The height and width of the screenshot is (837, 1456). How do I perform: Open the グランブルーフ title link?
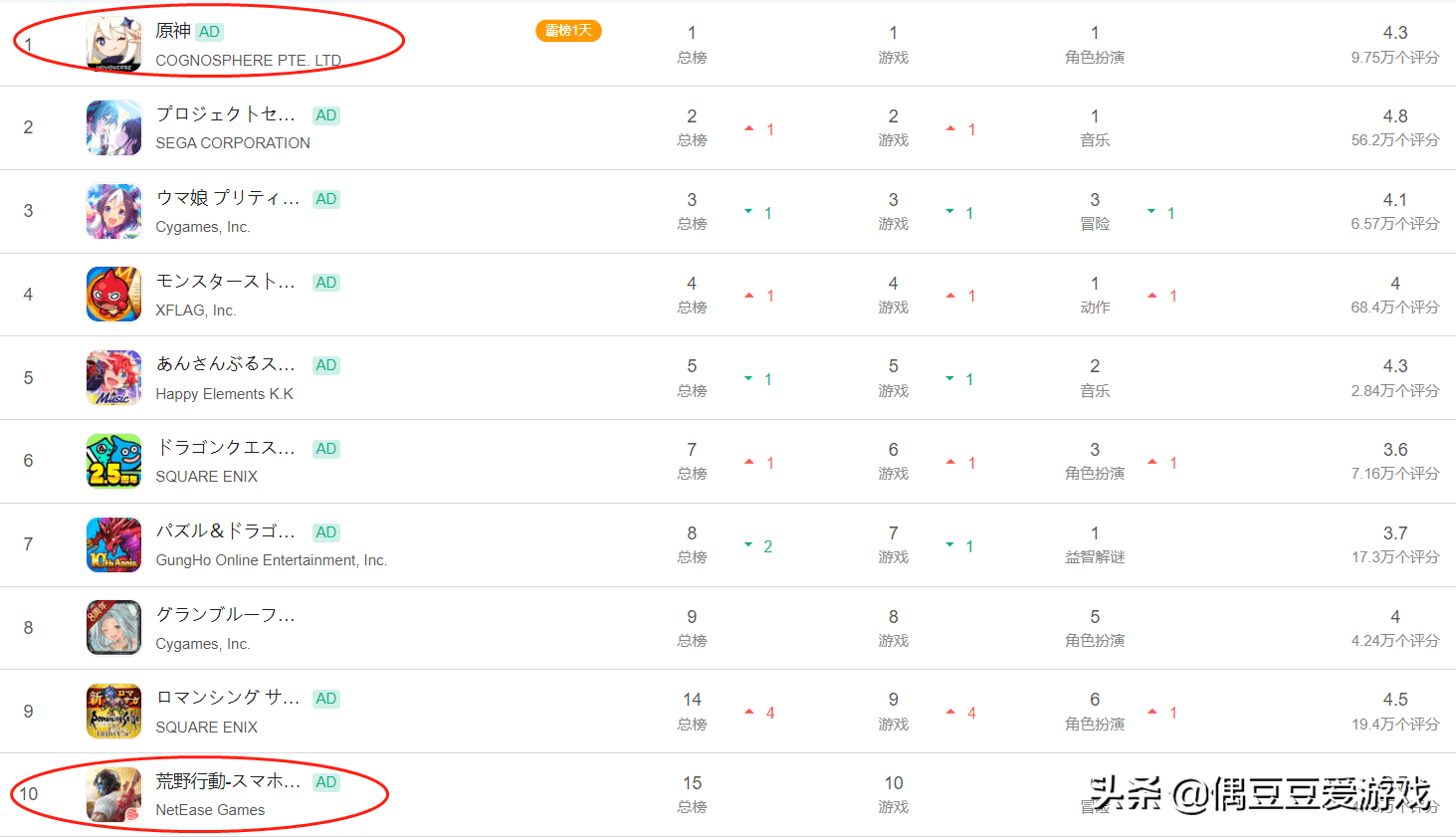tap(226, 615)
